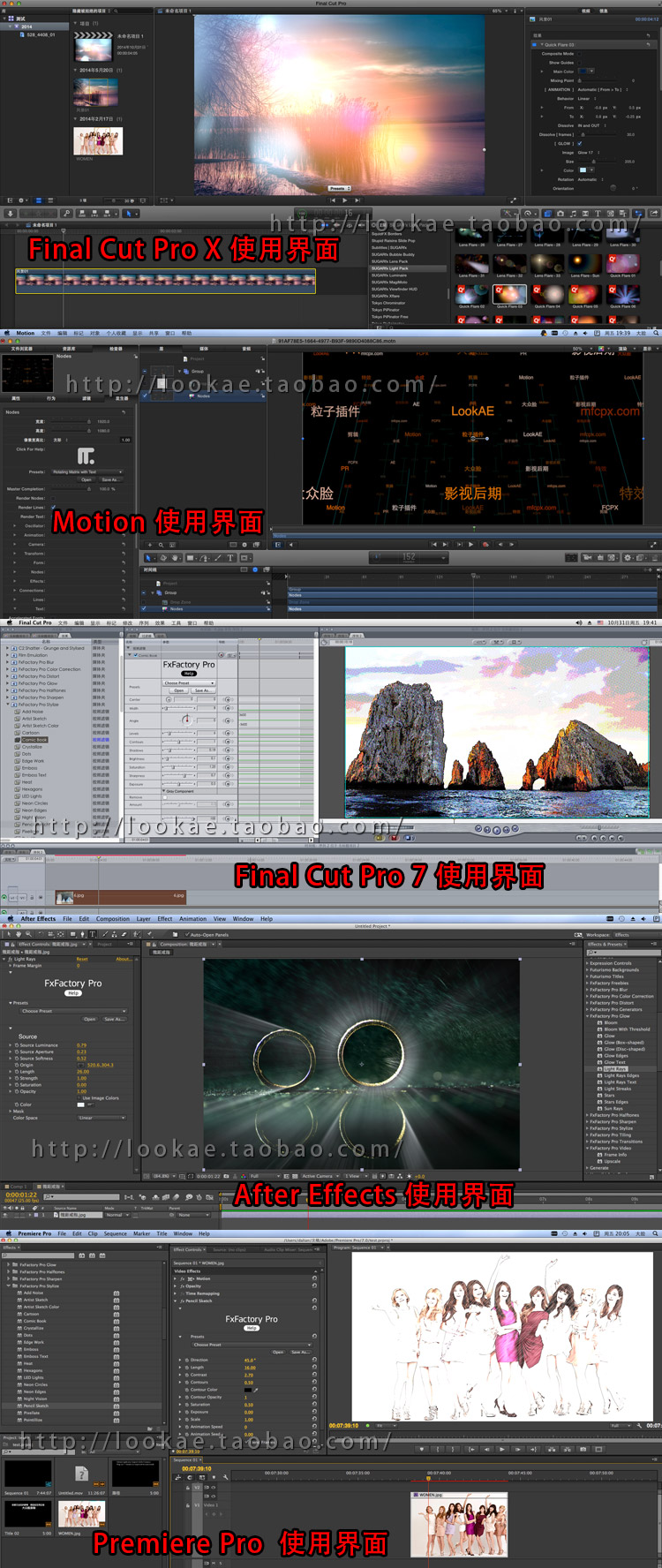Play the Motion canvas

pos(470,545)
